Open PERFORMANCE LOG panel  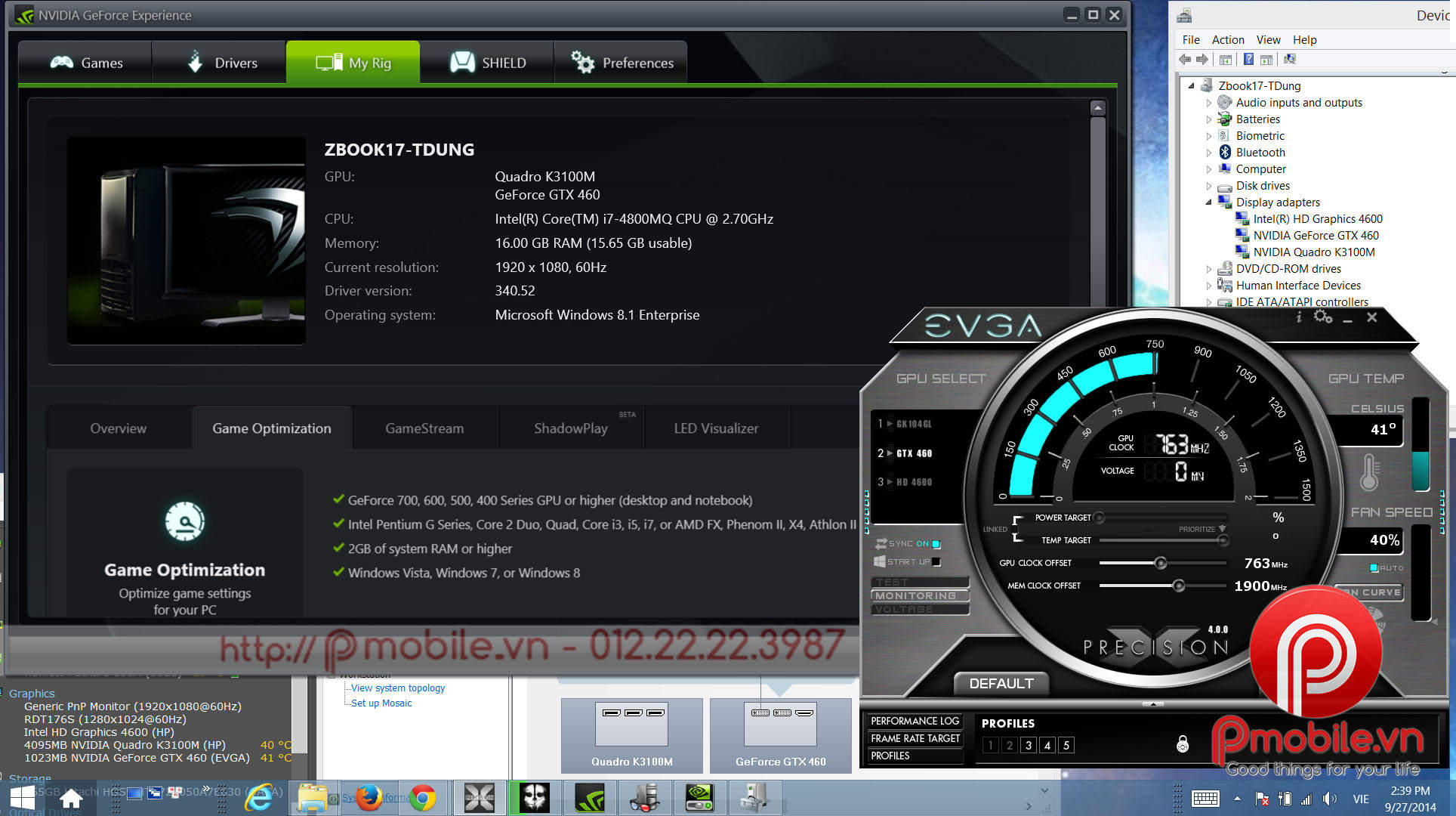pyautogui.click(x=915, y=721)
